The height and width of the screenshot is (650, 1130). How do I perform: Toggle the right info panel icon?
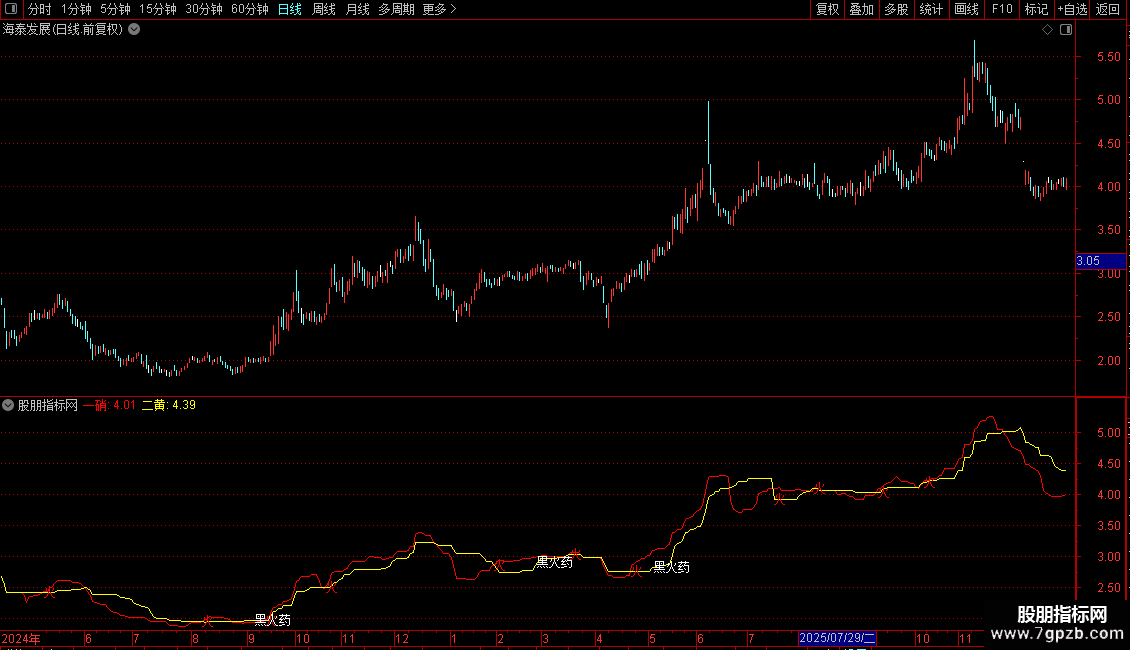point(1066,30)
